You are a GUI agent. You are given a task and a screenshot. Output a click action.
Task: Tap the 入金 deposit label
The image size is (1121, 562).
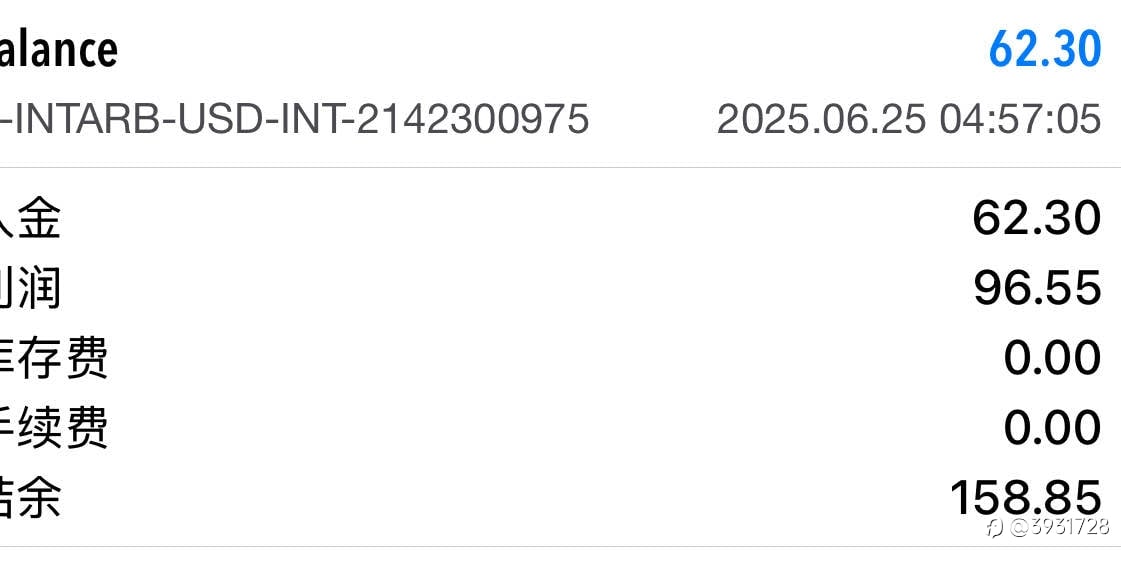[x=30, y=218]
